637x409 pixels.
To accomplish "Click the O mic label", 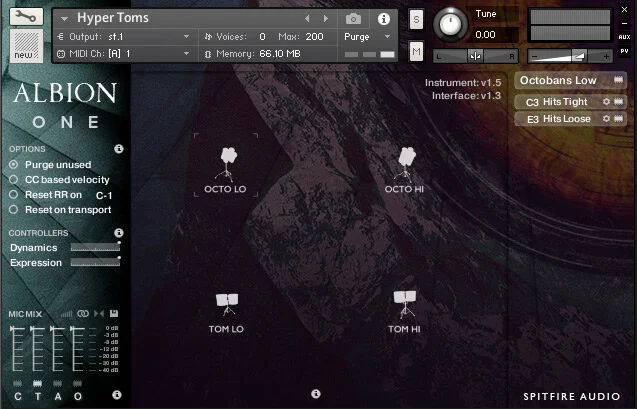I will (78, 396).
